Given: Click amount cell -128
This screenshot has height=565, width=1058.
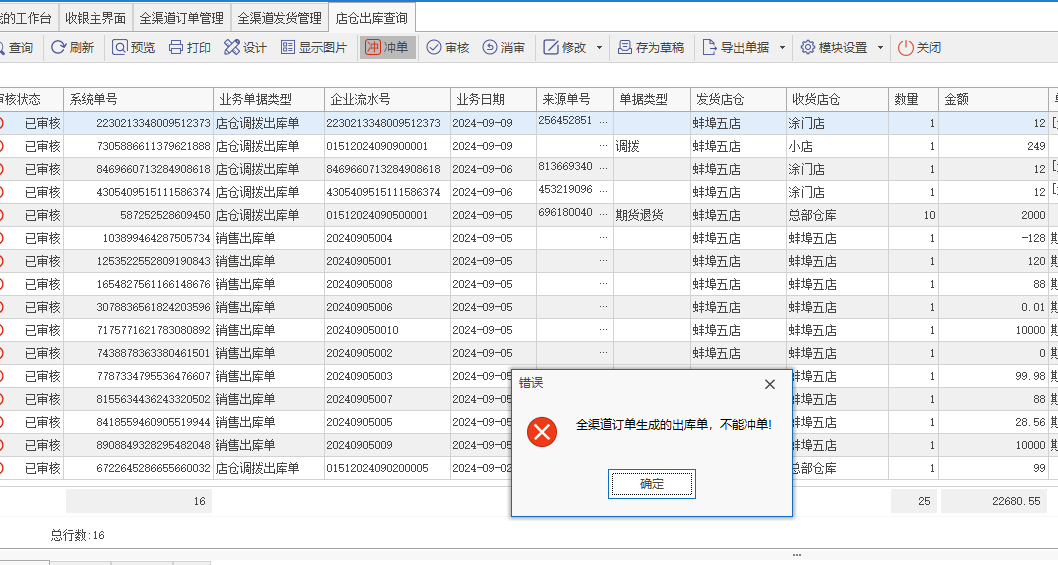Looking at the screenshot, I should (993, 238).
